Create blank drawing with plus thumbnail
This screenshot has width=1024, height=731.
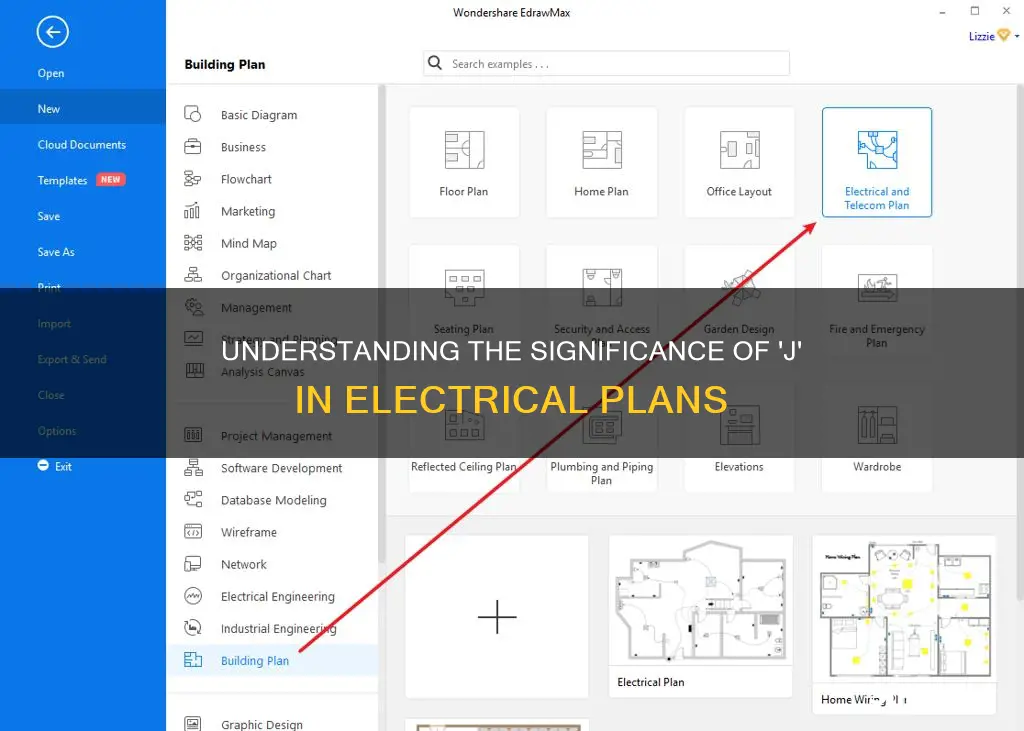tap(497, 616)
